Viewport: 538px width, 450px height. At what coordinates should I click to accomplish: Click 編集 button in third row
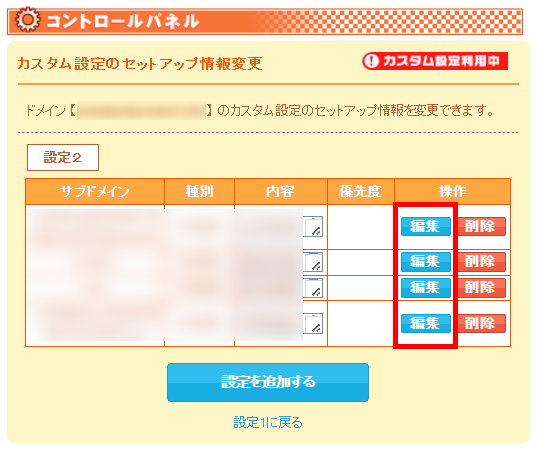426,288
